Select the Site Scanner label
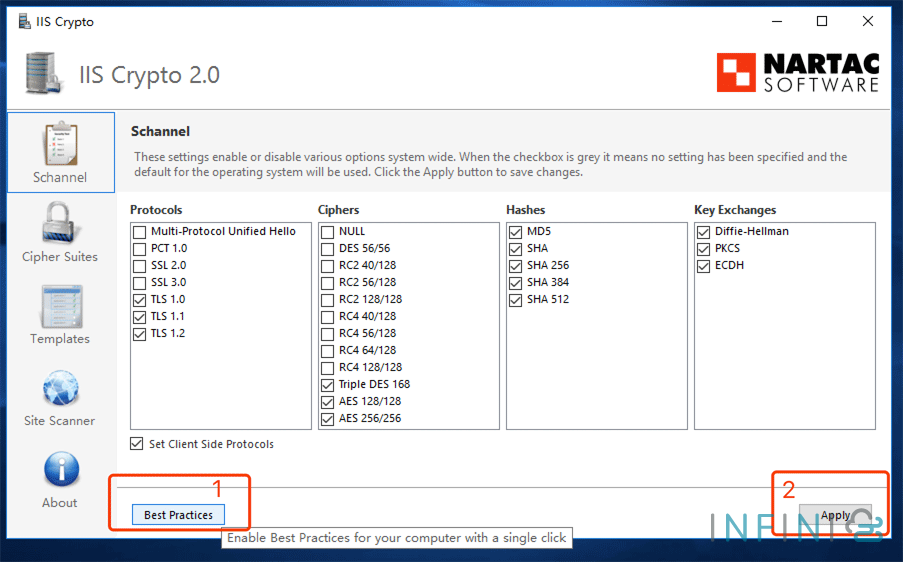The height and width of the screenshot is (562, 903). (59, 421)
